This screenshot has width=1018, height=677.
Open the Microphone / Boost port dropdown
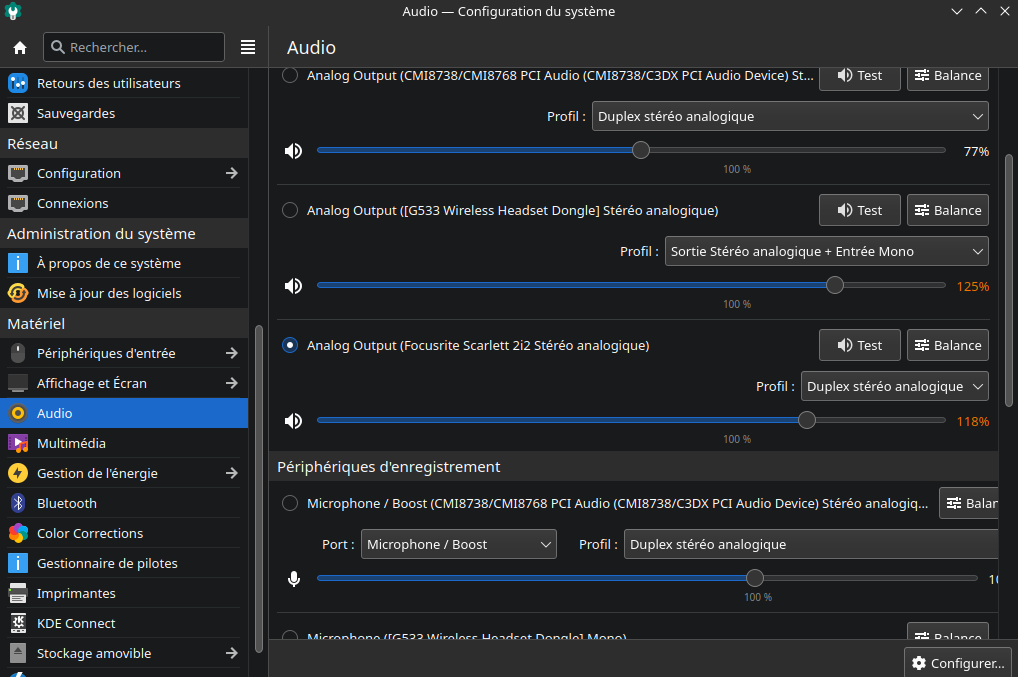point(458,544)
